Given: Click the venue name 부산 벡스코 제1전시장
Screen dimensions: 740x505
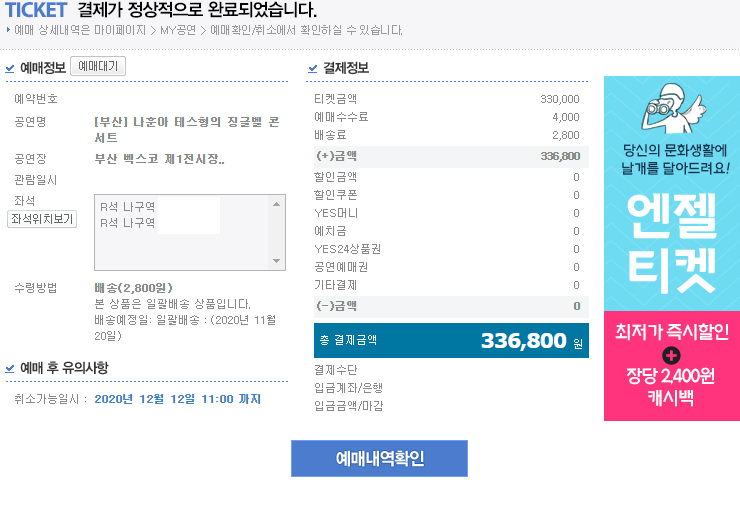Looking at the screenshot, I should click(x=159, y=158).
